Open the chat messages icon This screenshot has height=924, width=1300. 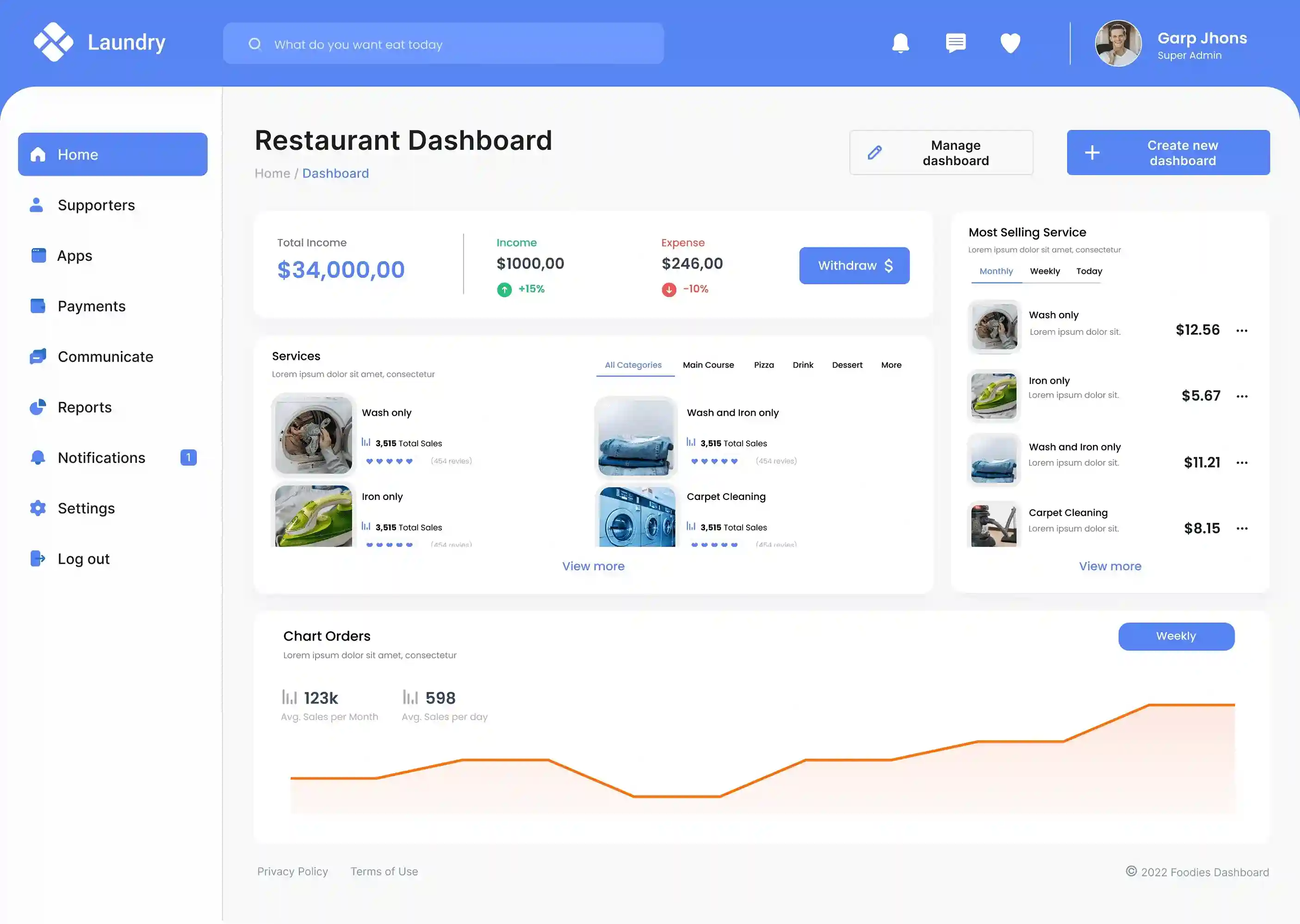click(956, 43)
